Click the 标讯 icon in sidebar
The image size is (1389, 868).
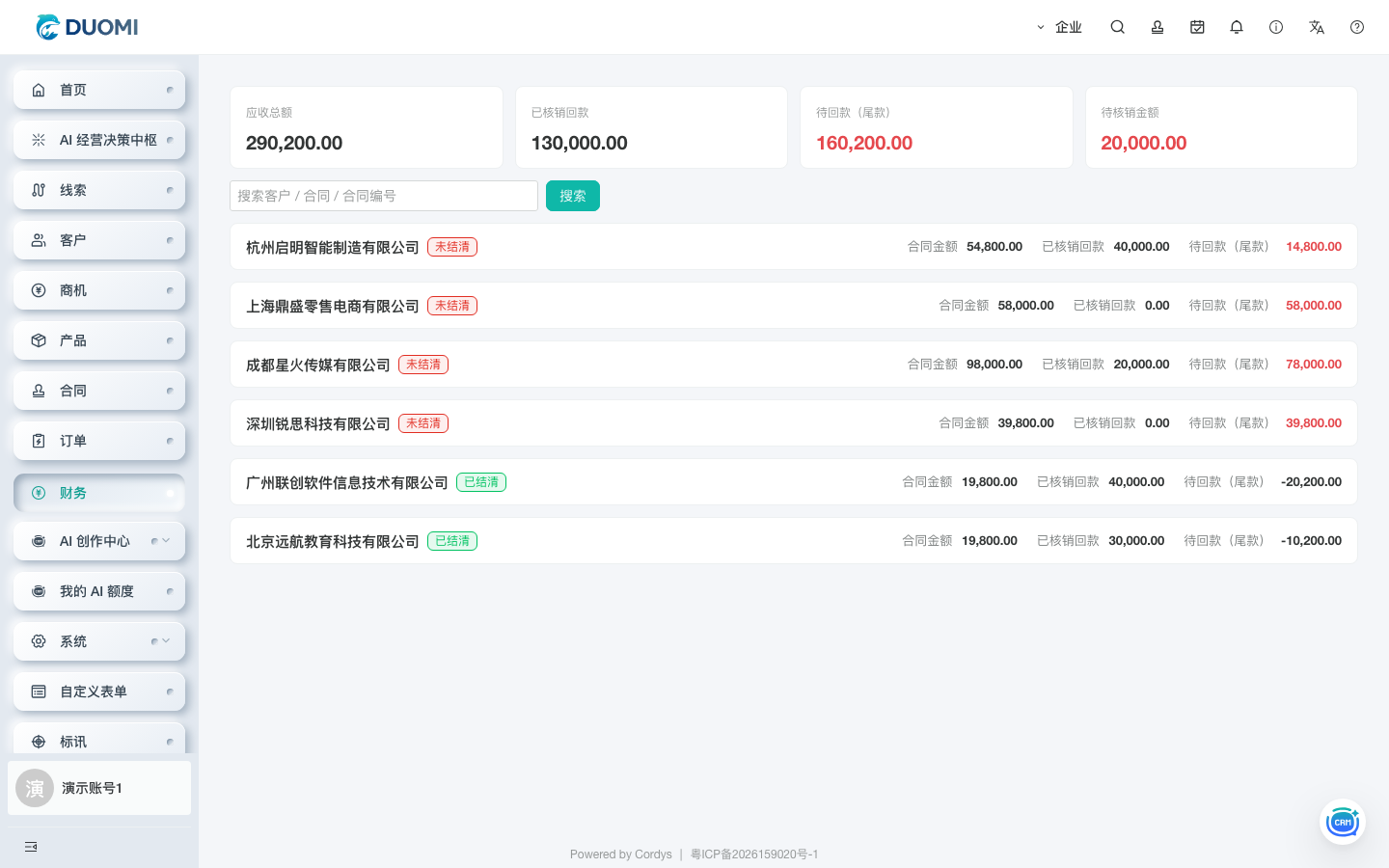[x=39, y=742]
